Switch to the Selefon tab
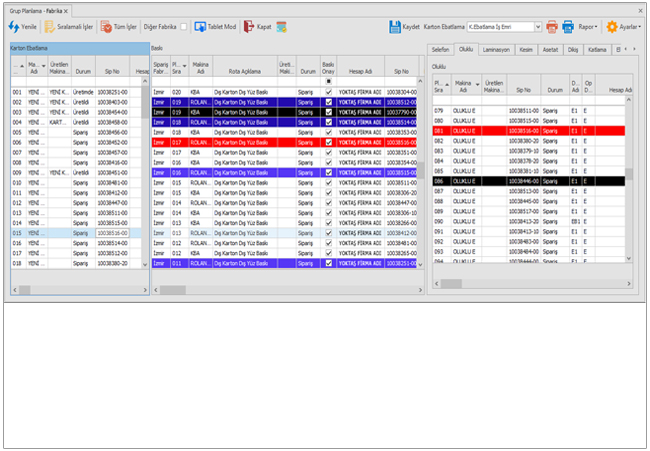The width and height of the screenshot is (650, 451). point(440,48)
